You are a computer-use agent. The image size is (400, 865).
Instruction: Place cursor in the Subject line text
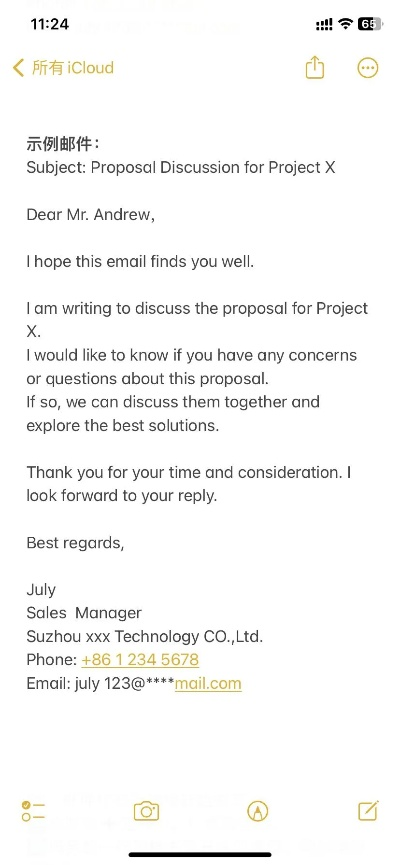[x=181, y=167]
